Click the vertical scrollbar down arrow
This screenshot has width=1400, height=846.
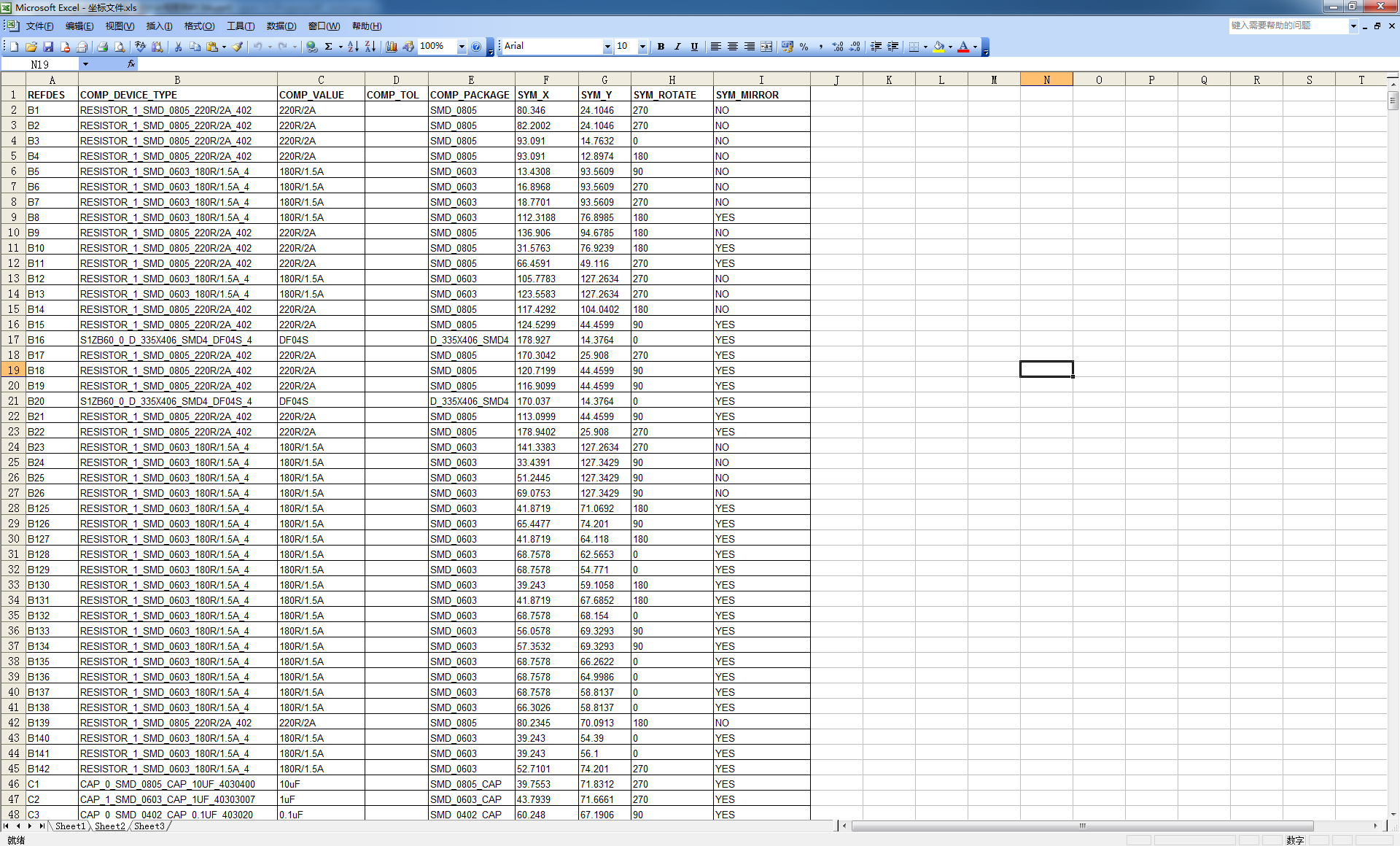[1393, 814]
